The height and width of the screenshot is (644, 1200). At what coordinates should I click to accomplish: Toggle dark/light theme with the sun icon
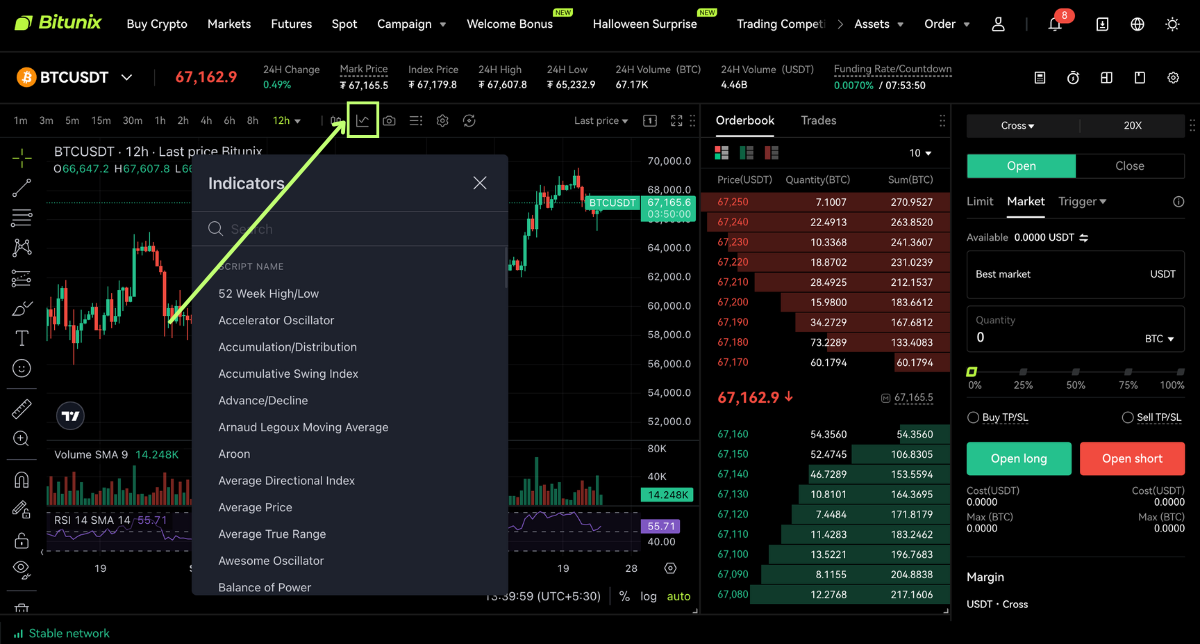[1172, 23]
